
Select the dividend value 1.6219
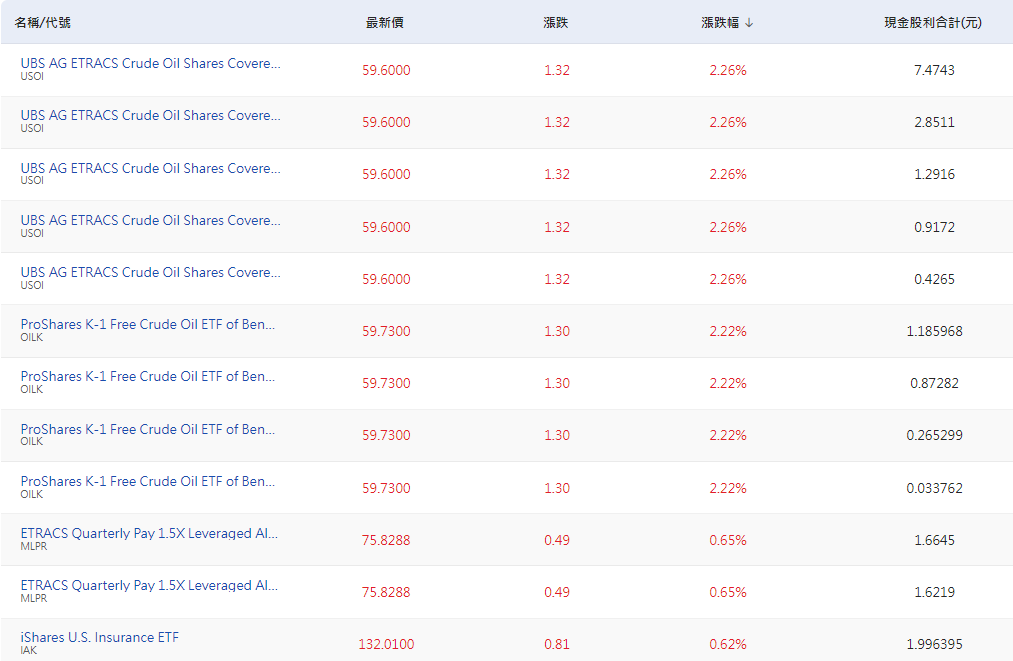(934, 592)
